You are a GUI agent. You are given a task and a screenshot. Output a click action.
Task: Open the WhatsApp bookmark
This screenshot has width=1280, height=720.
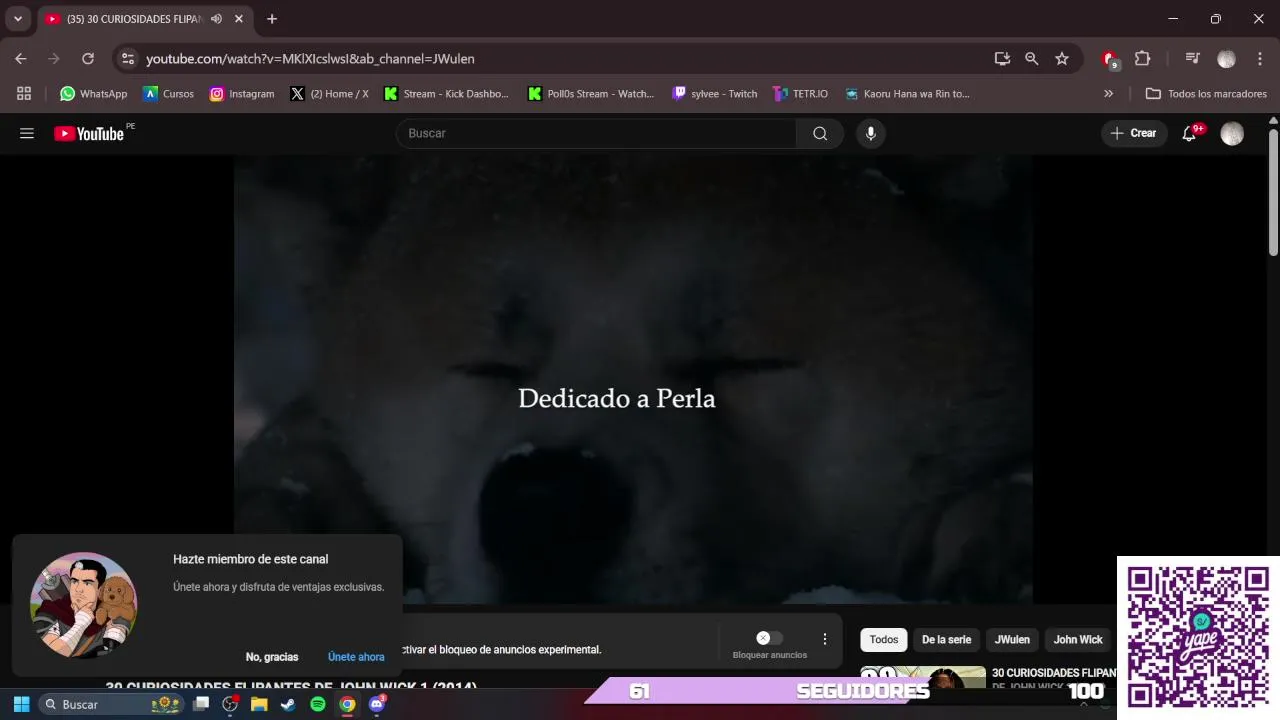point(94,94)
